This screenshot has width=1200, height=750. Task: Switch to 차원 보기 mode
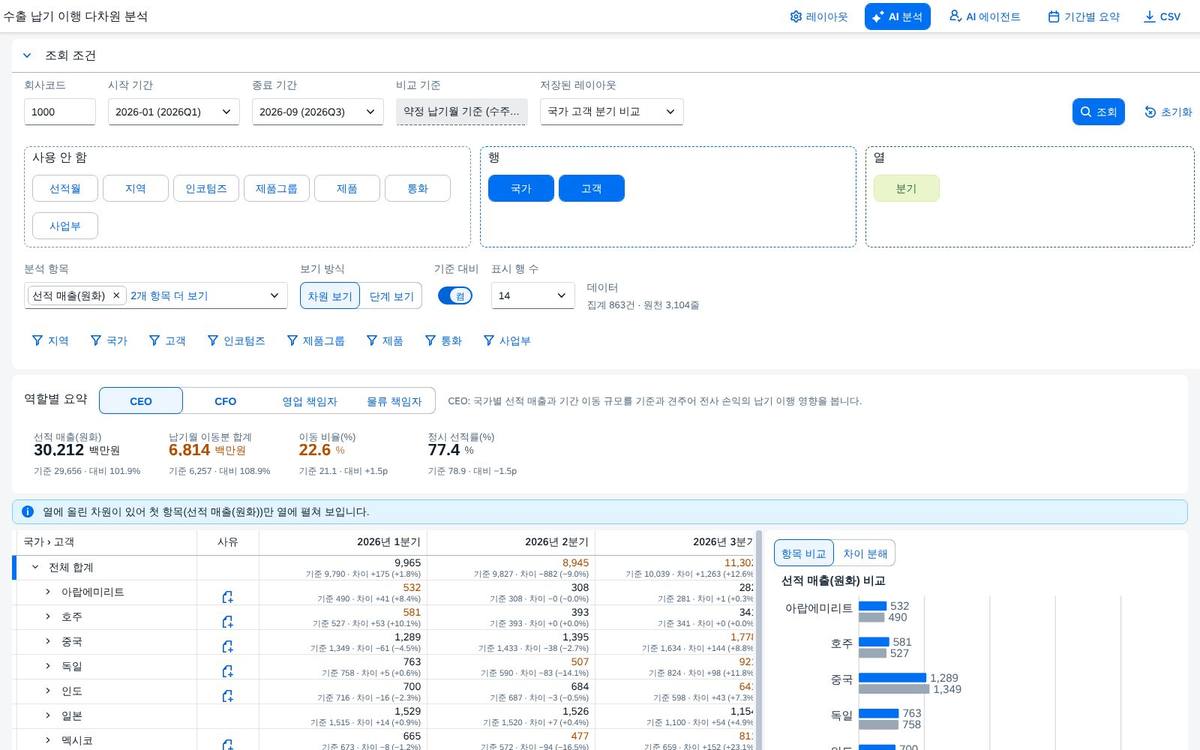(x=329, y=296)
